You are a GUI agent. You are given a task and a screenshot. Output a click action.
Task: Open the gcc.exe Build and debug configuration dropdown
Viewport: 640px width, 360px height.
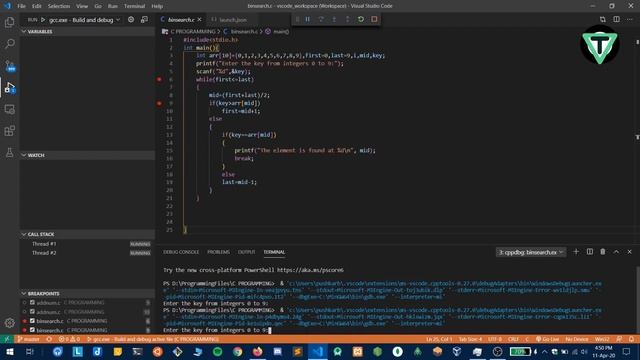pyautogui.click(x=84, y=20)
